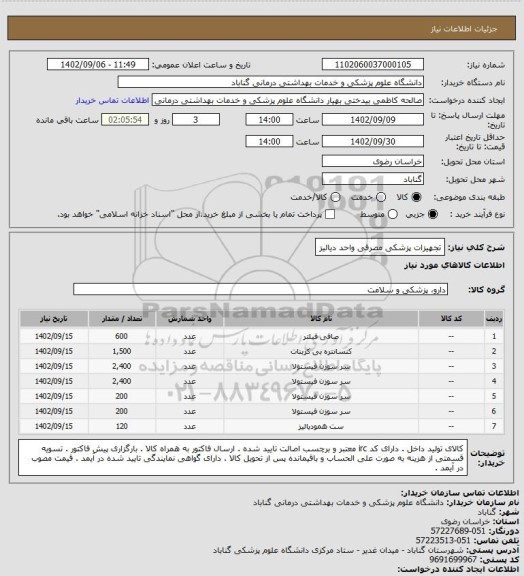
Task: Click the delivery province field خراسان رضوی
Action: coord(373,162)
